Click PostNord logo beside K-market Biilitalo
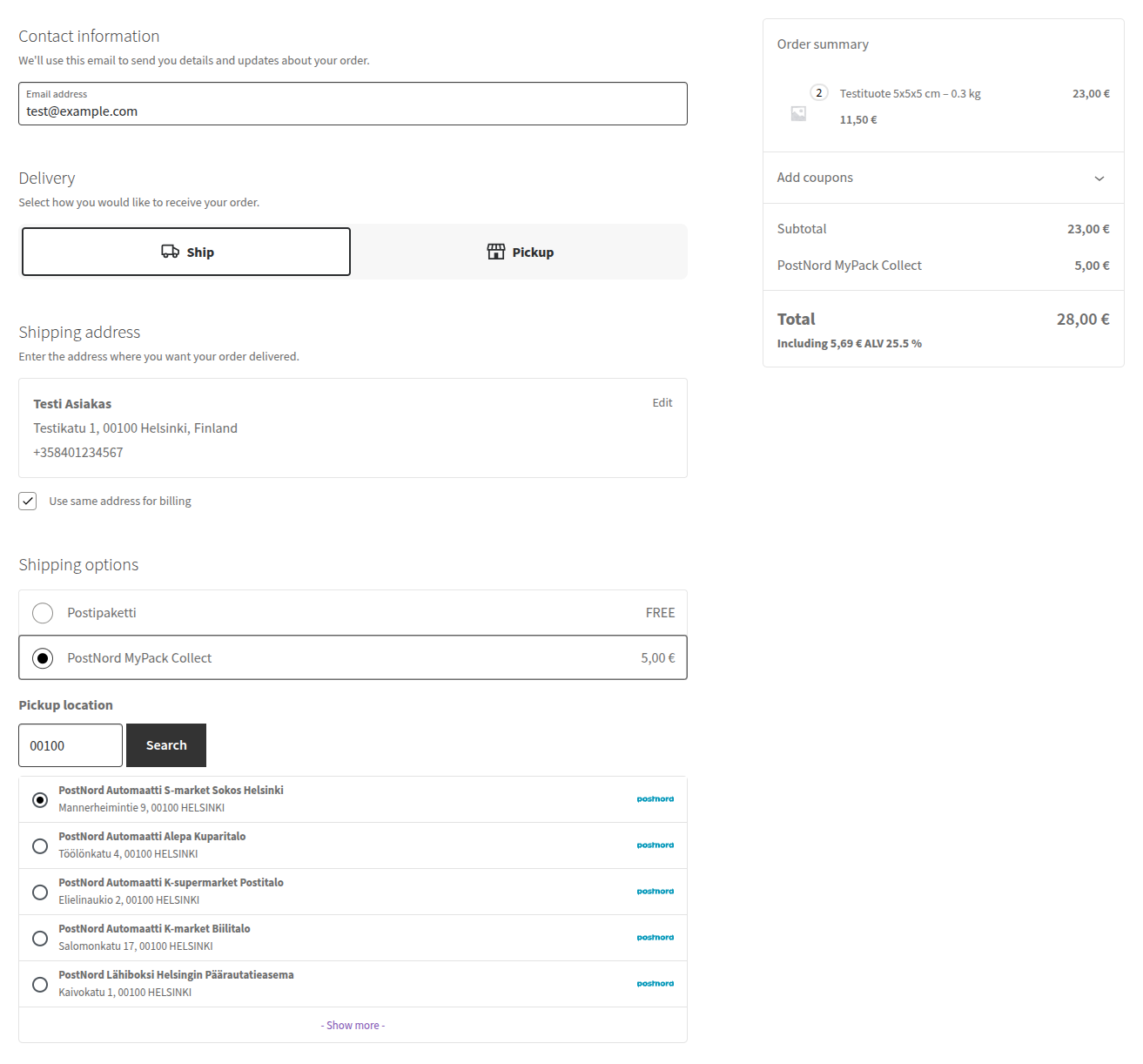The width and height of the screenshot is (1143, 1064). coord(655,938)
